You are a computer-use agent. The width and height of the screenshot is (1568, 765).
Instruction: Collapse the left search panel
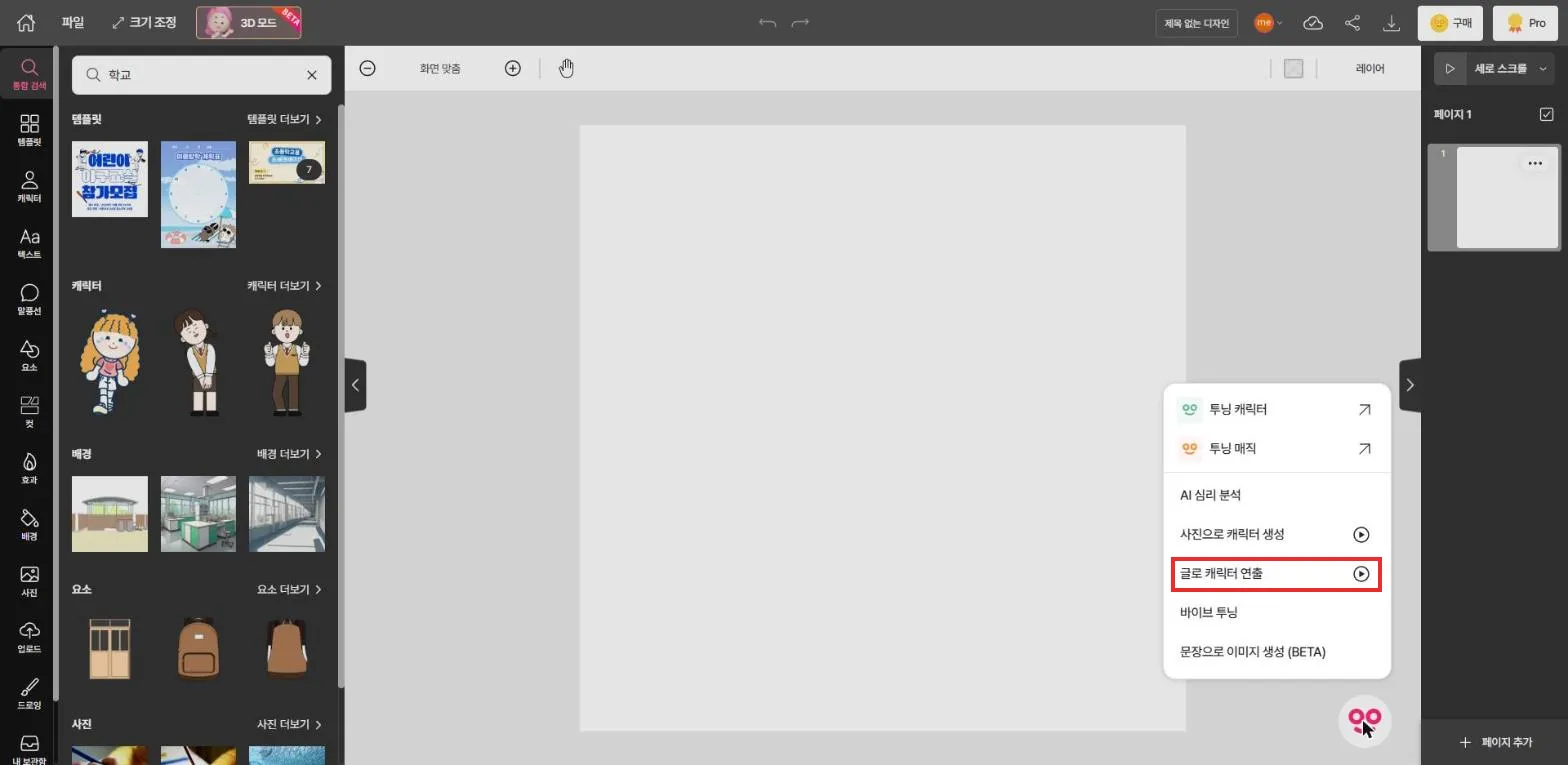click(355, 385)
